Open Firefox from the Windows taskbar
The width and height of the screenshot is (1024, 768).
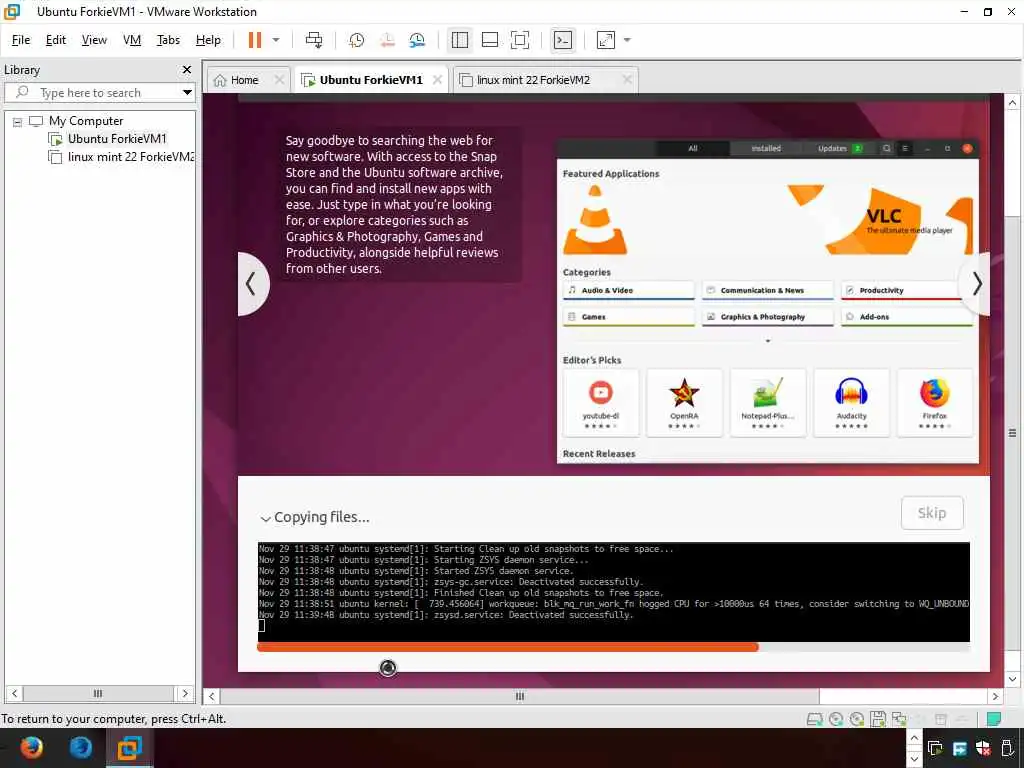click(31, 748)
